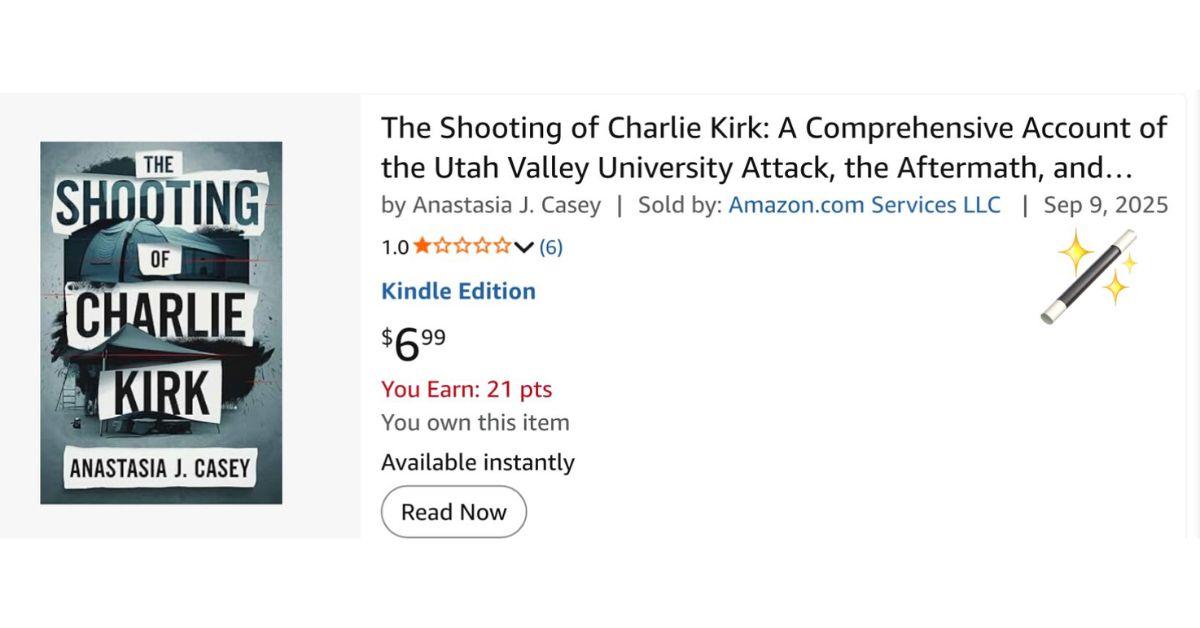This screenshot has width=1200, height=628.
Task: Expand the star rating details popover arrow
Action: click(x=524, y=245)
